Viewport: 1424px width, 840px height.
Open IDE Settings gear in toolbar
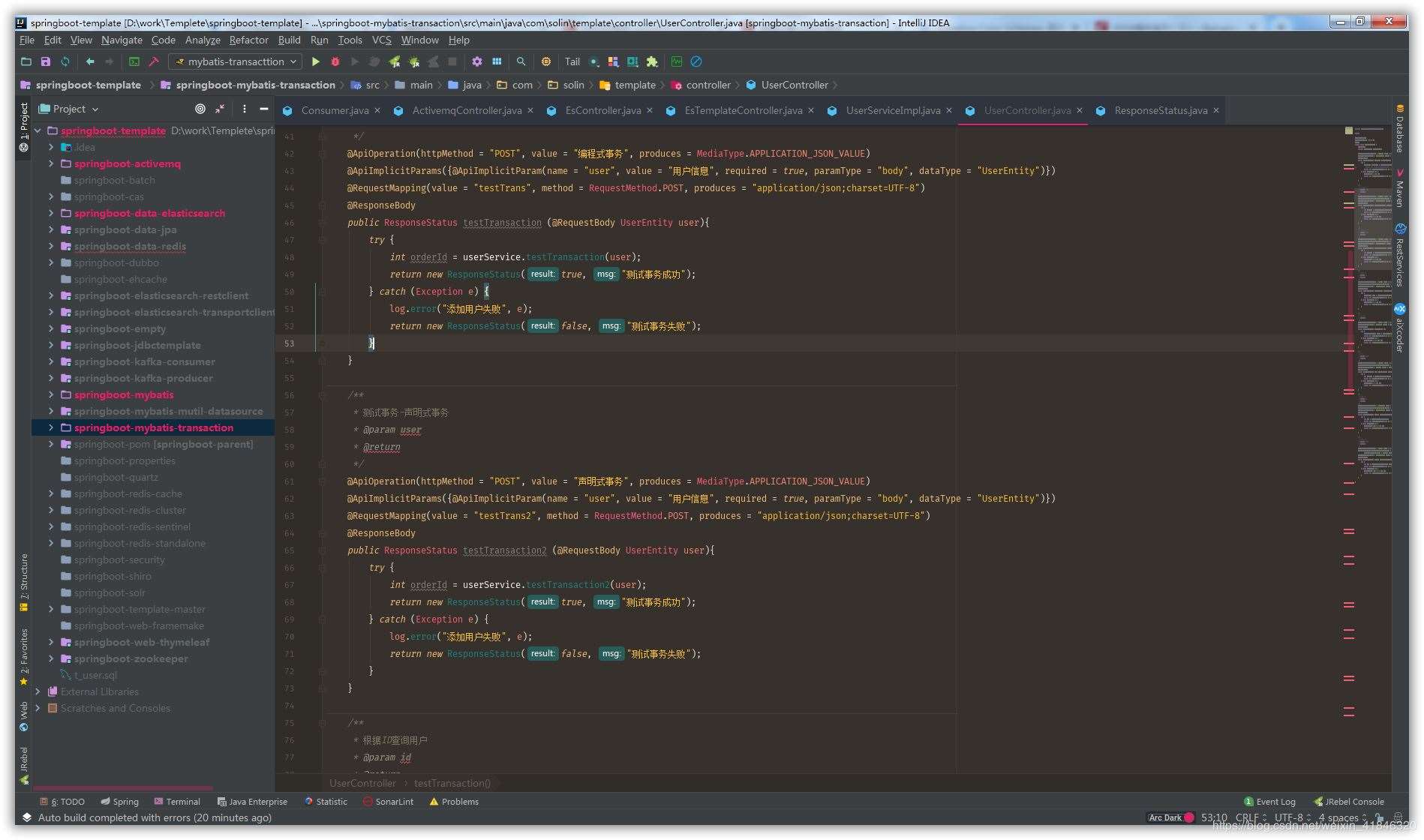tap(476, 61)
